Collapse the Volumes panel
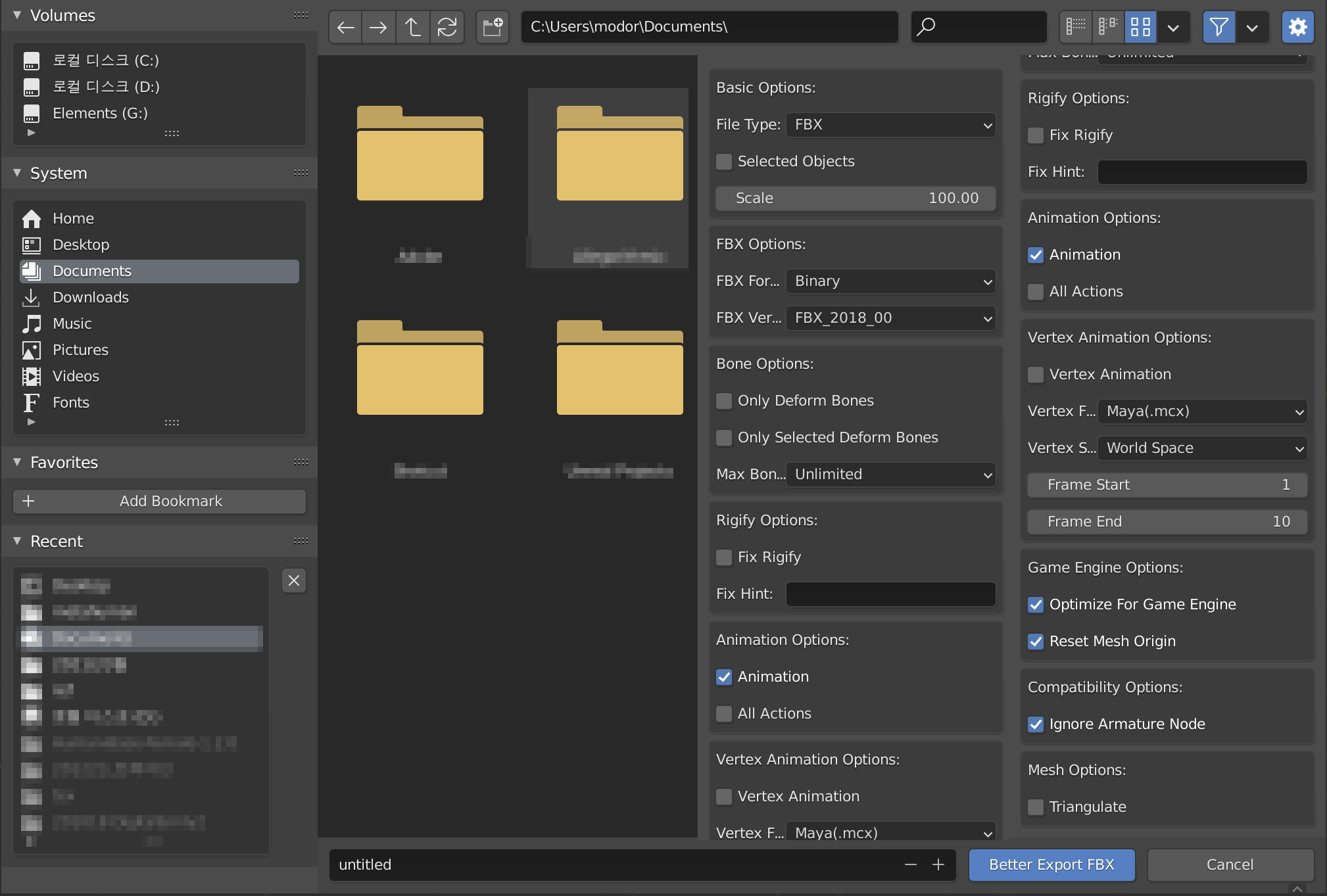The height and width of the screenshot is (896, 1327). point(17,15)
